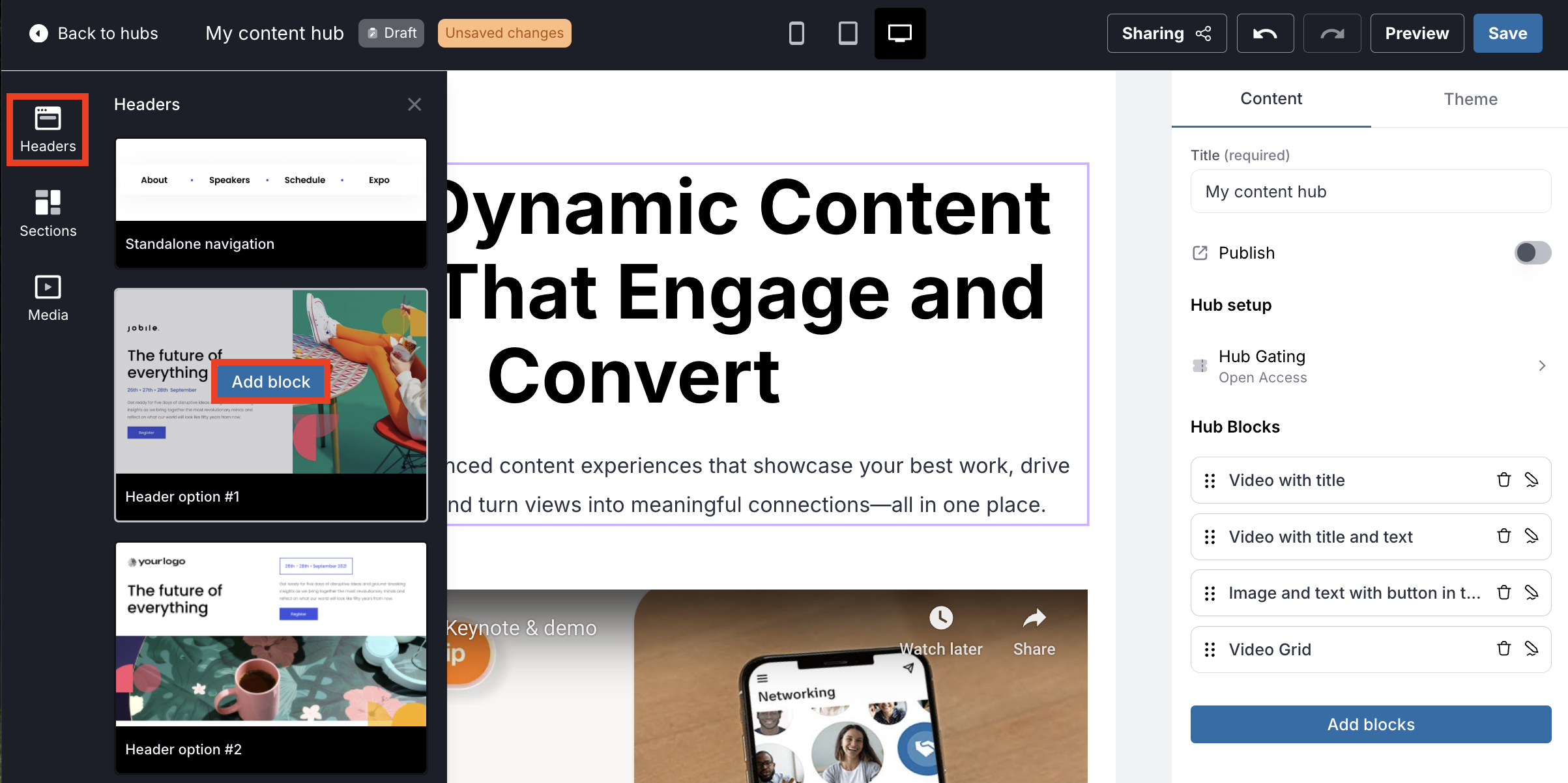Click the Preview button

point(1417,33)
